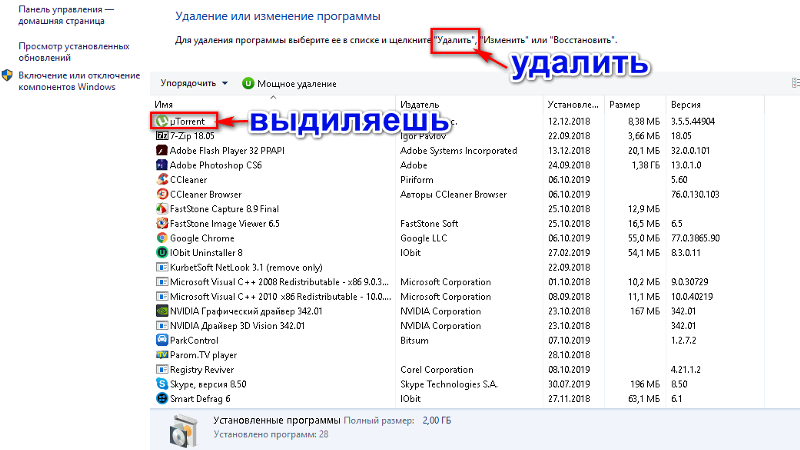
Task: Select the ParkControl program name
Action: [194, 340]
